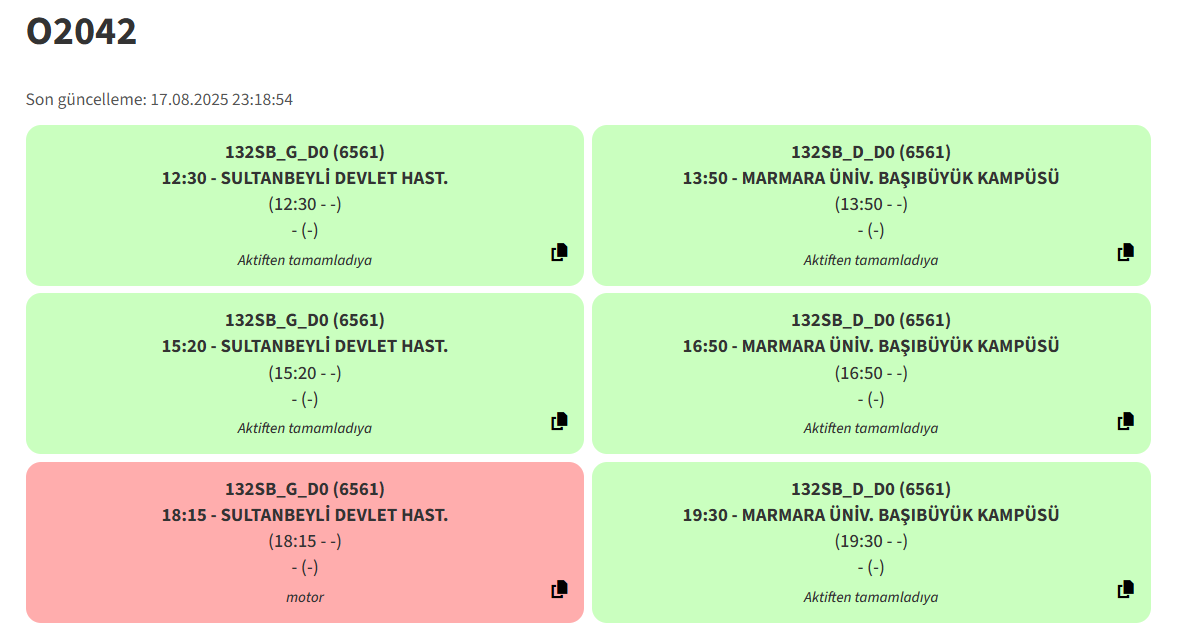
Task: Click the (12:30 - -) time line
Action: (x=305, y=204)
